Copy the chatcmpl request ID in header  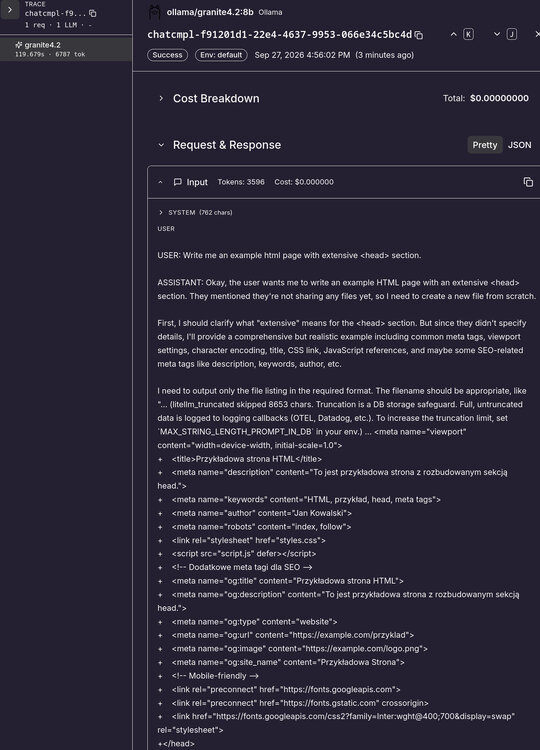coord(419,35)
